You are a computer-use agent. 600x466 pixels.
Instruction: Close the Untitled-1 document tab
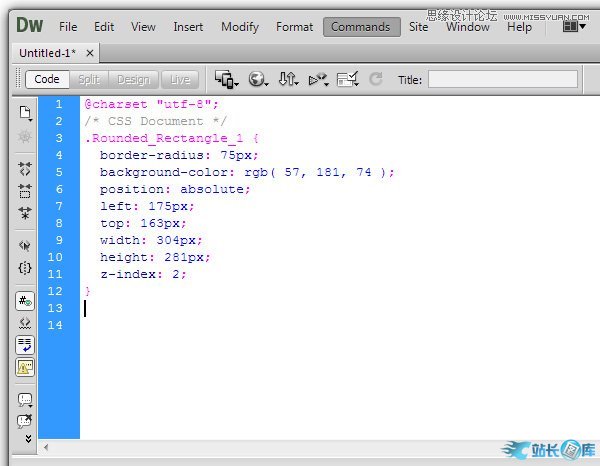90,52
